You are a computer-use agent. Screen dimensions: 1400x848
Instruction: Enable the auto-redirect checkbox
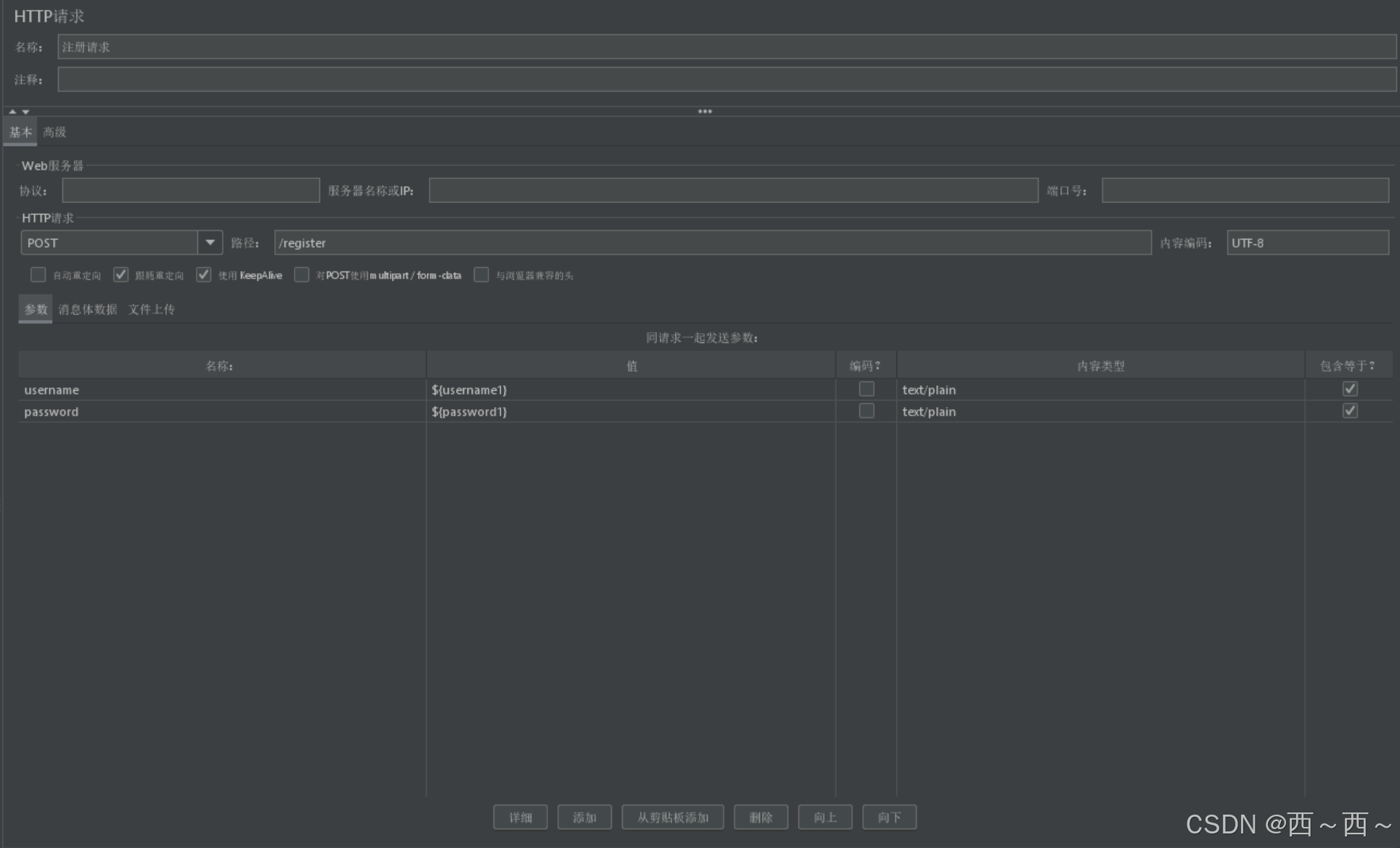(38, 275)
